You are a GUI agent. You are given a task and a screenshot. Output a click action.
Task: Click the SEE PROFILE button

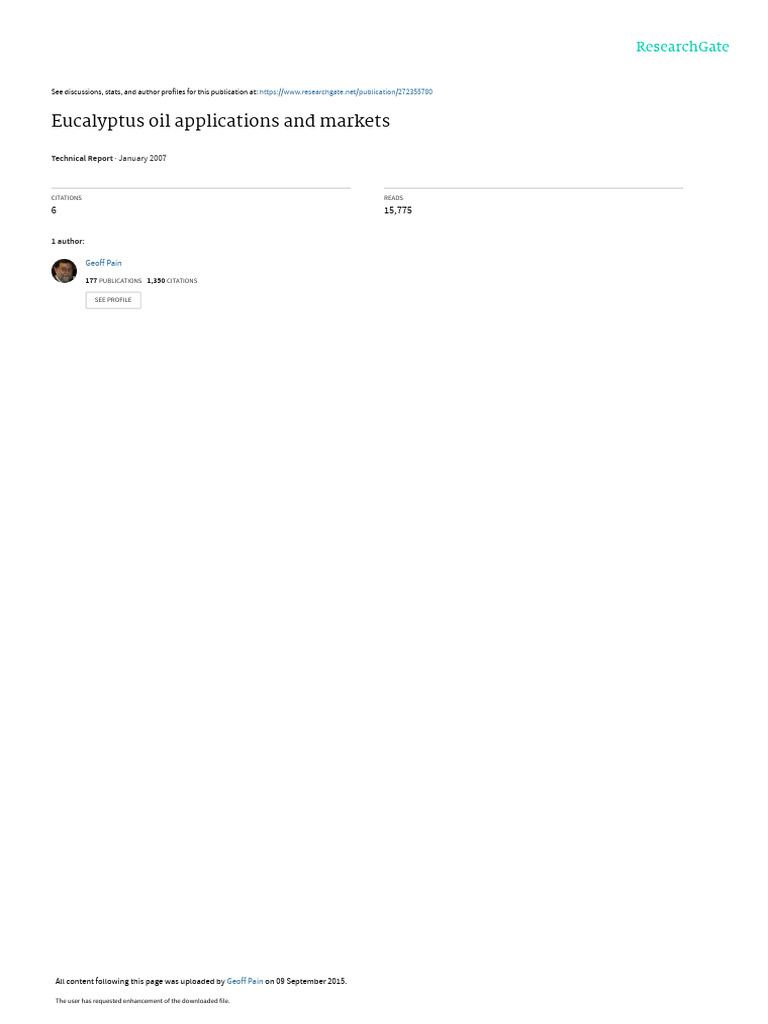[x=113, y=300]
